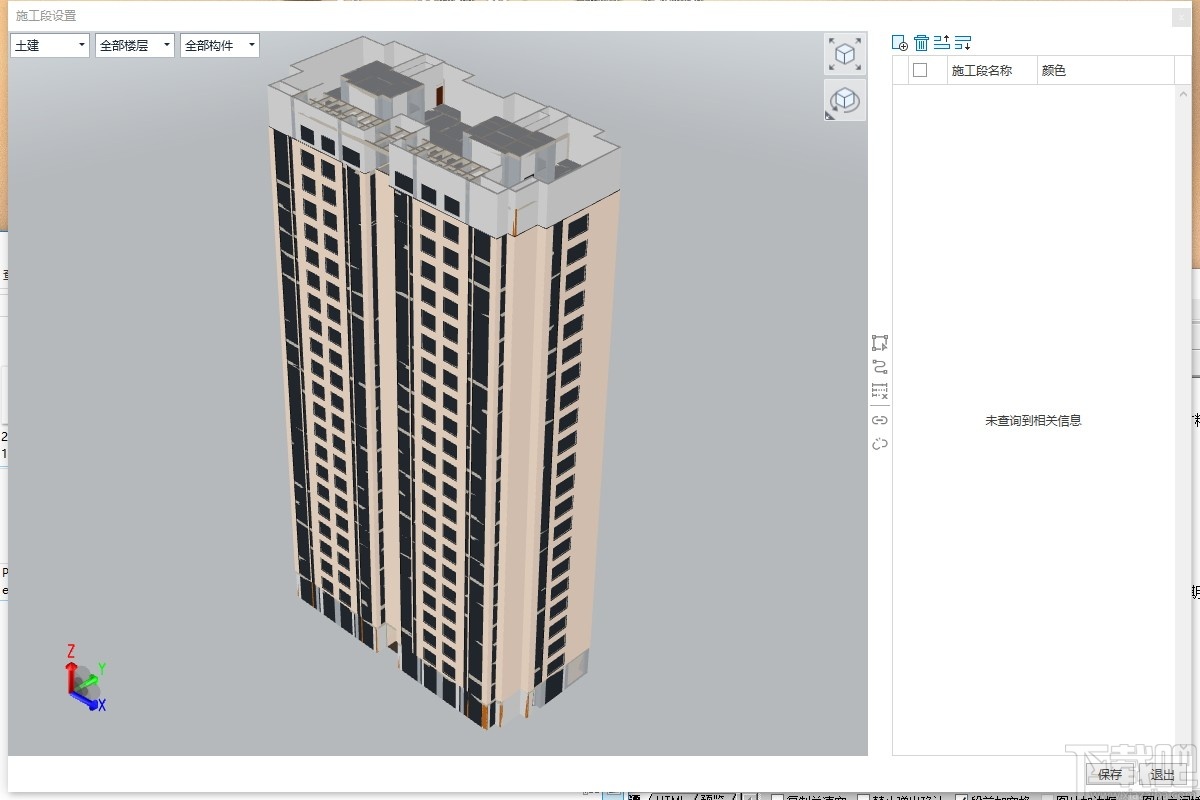Select the rectangle selection tool icon
Screen dimensions: 1200x800
[879, 343]
